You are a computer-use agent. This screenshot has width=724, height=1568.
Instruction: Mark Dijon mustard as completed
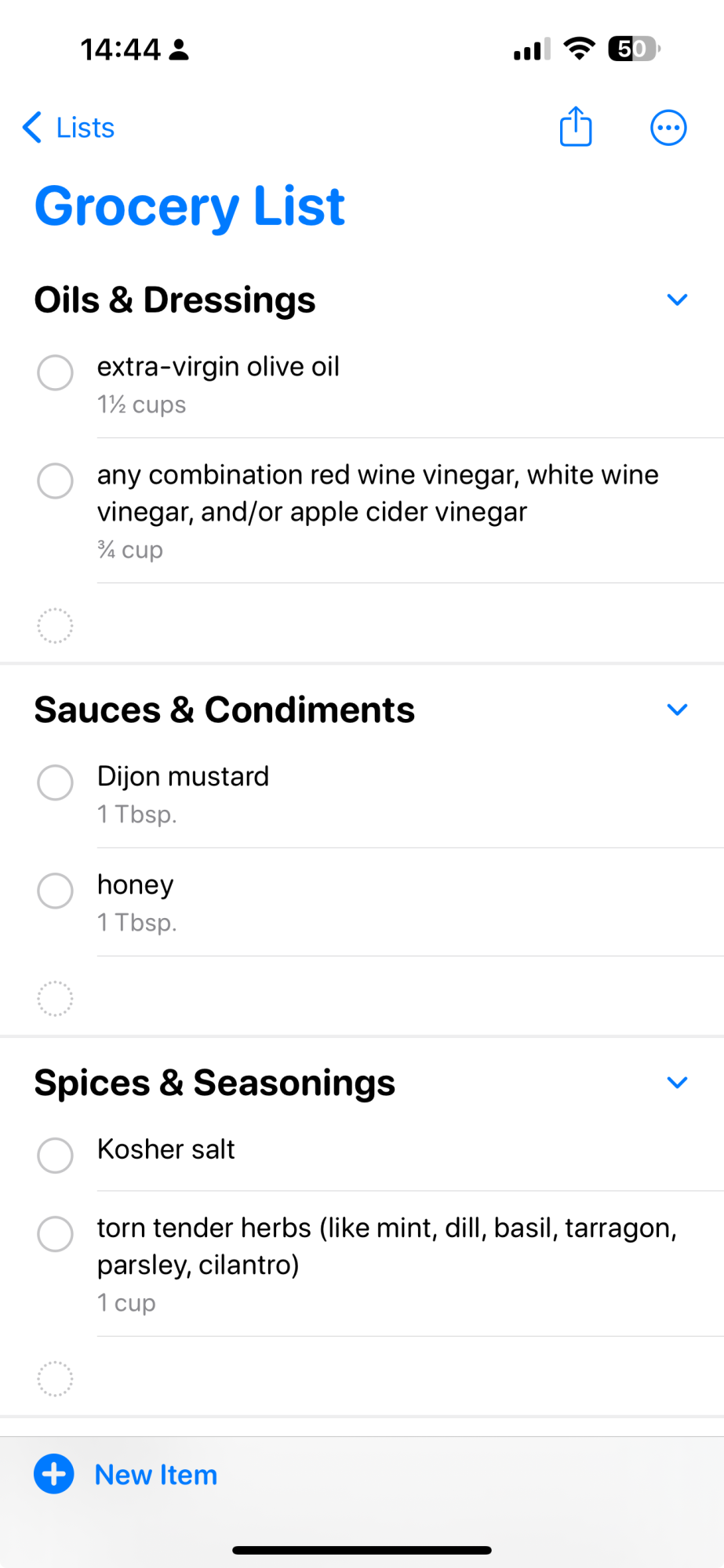[56, 782]
